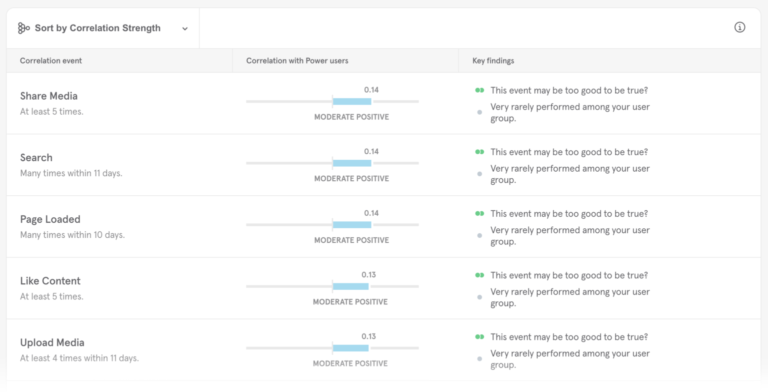Click the correlation nodes icon beside Sort

point(24,28)
